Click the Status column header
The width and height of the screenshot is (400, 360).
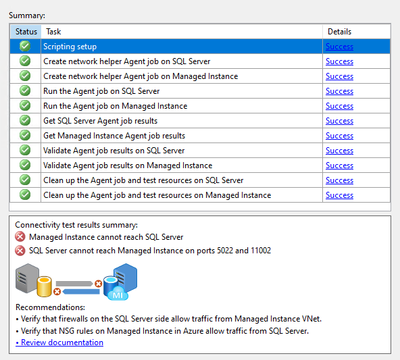26,32
